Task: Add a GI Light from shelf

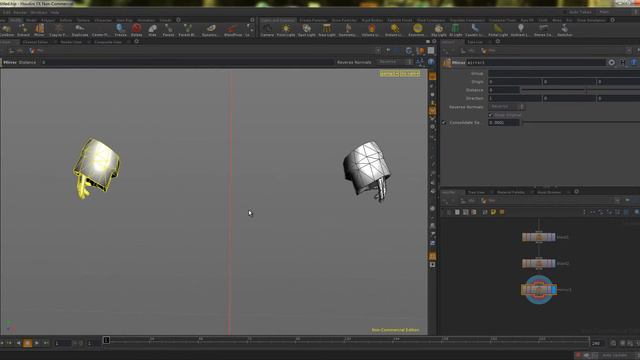Action: tap(455, 30)
